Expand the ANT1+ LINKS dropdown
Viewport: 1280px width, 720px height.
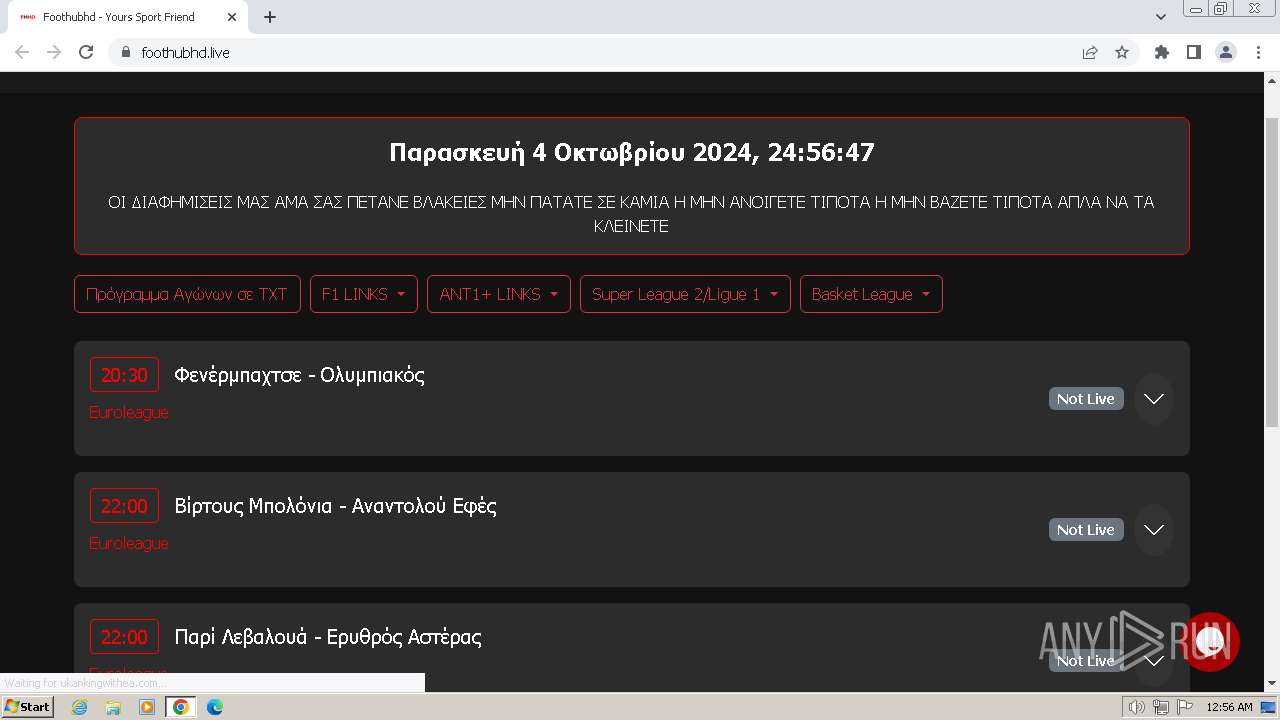click(499, 294)
